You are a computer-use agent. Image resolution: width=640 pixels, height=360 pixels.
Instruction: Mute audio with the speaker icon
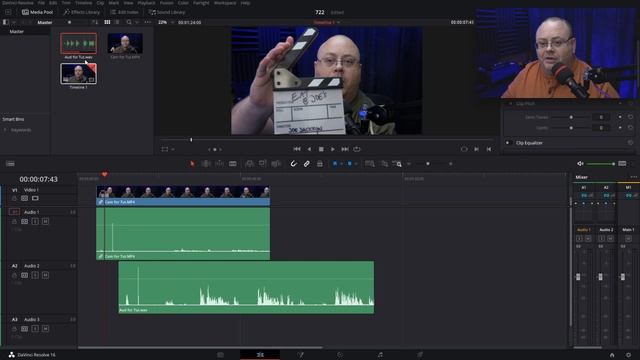(580, 164)
